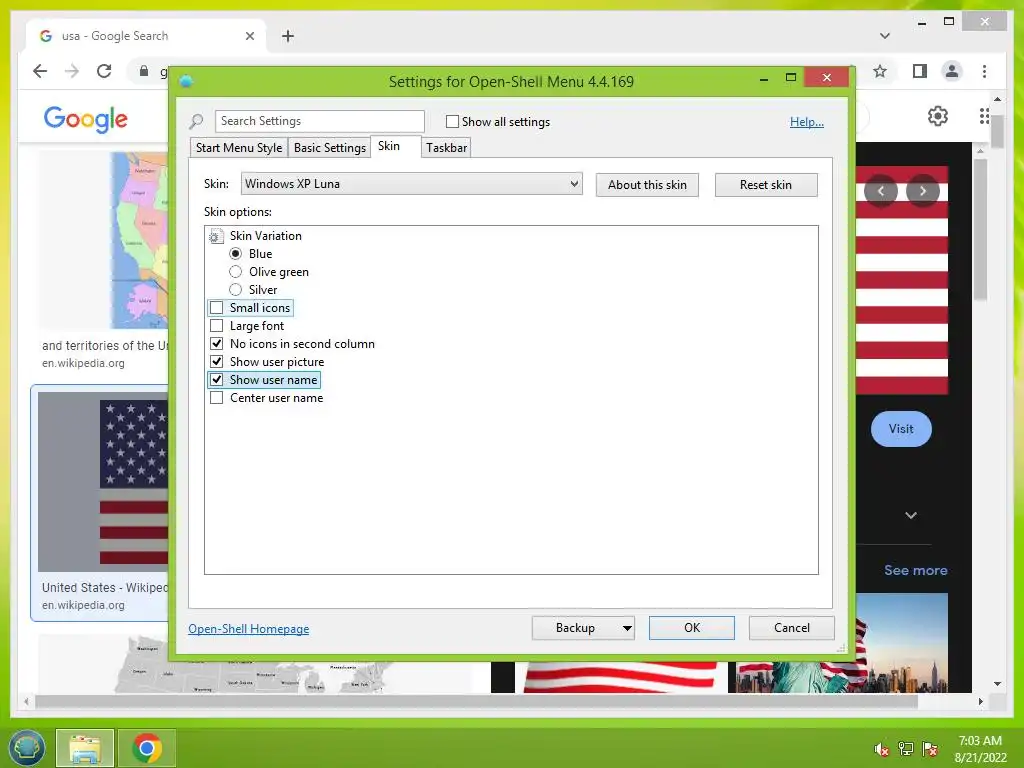Confirm settings with OK
Image resolution: width=1024 pixels, height=768 pixels.
[x=692, y=628]
